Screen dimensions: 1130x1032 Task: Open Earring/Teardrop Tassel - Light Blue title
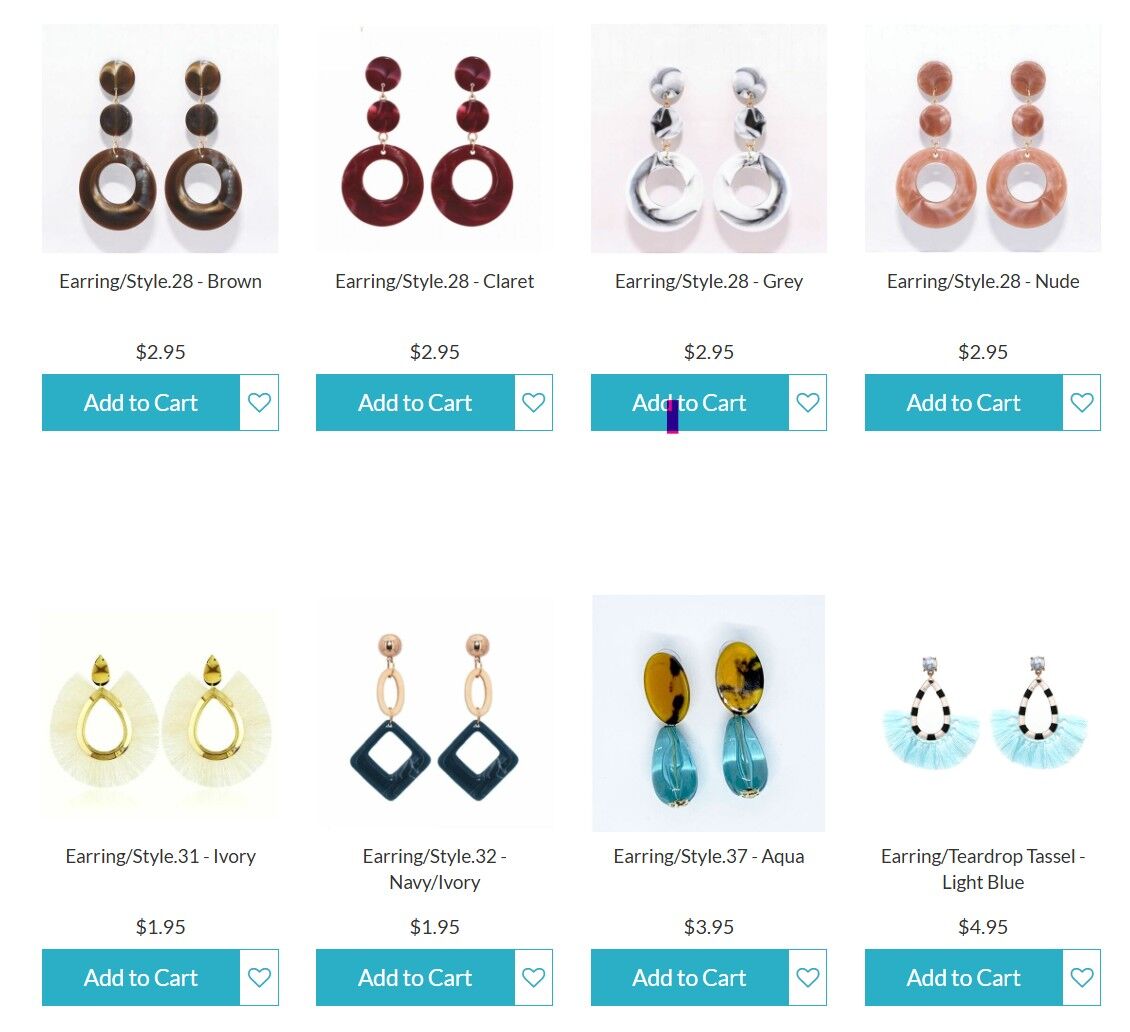click(983, 869)
